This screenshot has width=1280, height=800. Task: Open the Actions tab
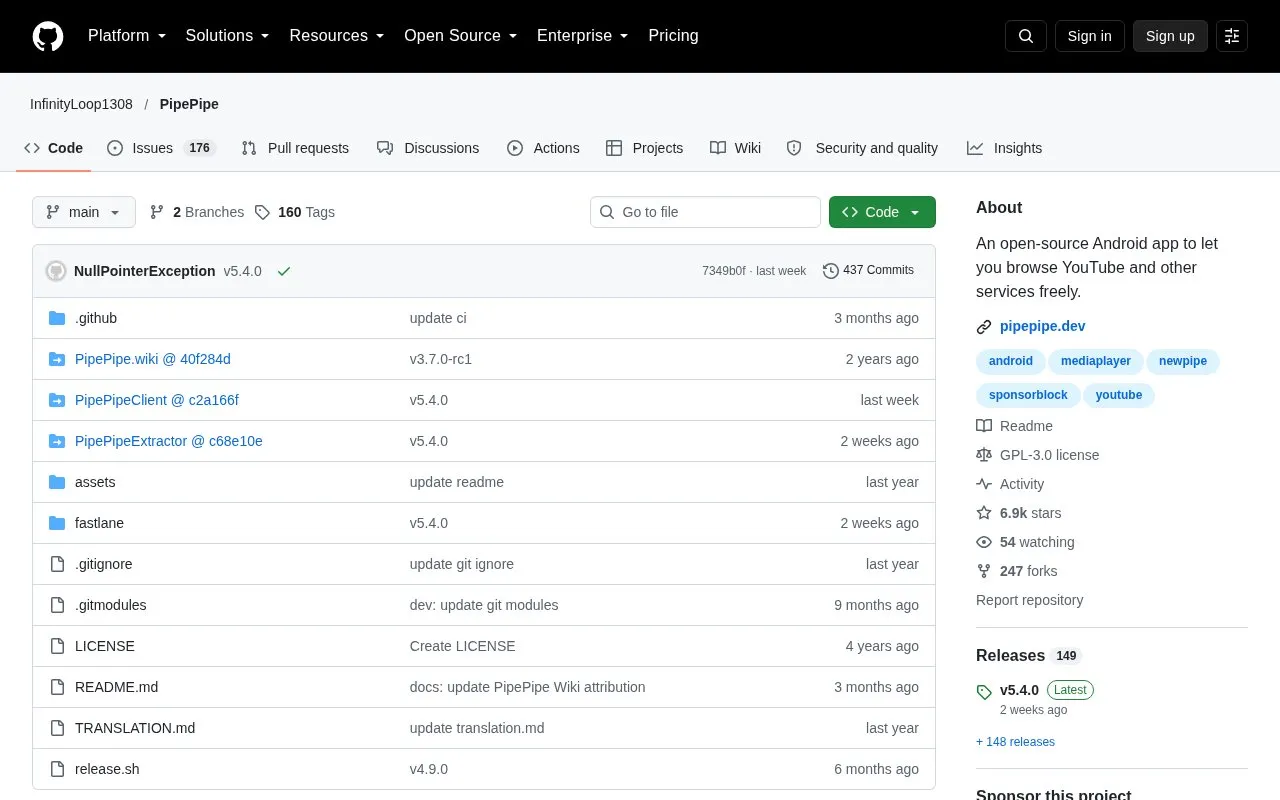point(543,148)
